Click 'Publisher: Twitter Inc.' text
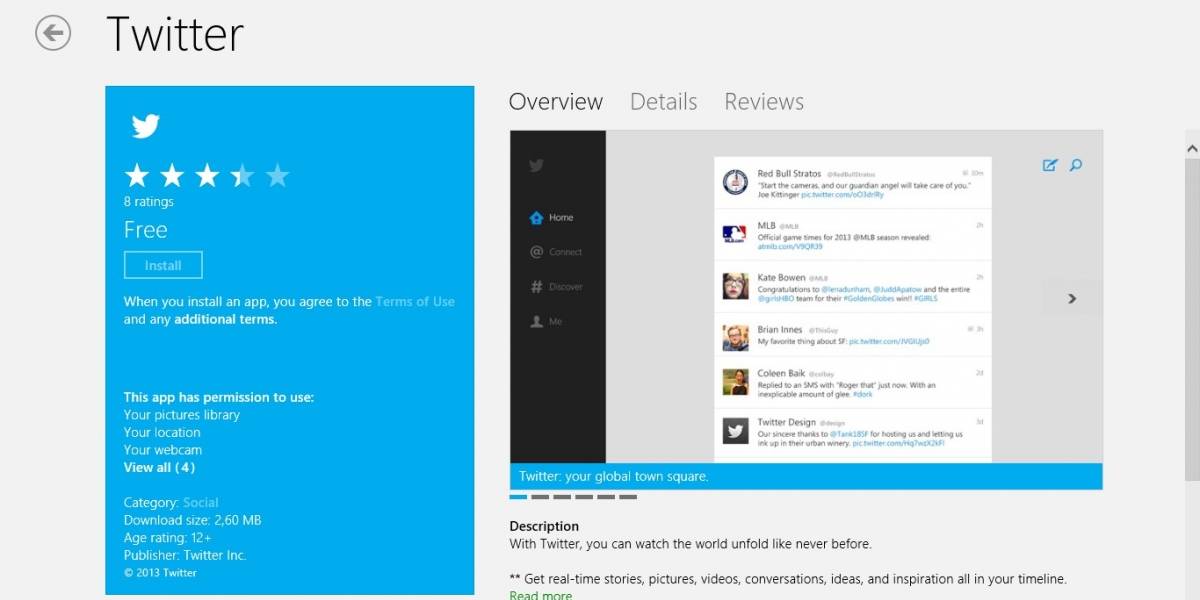Viewport: 1200px width, 600px height. point(185,555)
